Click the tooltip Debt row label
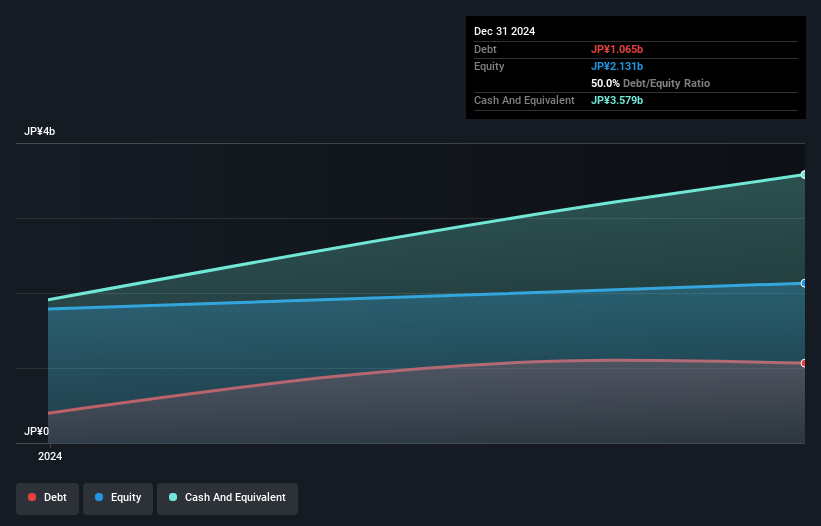Image resolution: width=821 pixels, height=526 pixels. tap(485, 49)
